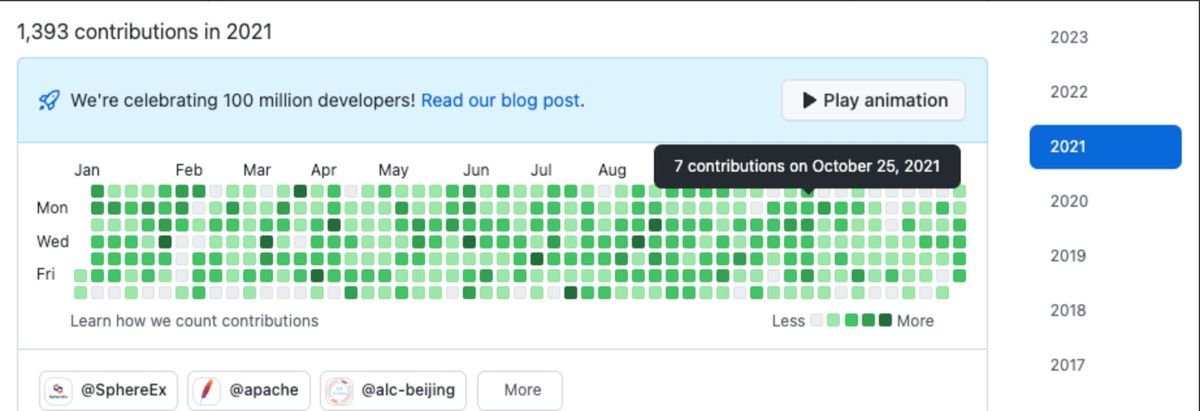Click the alc-beijing organization avatar
Image resolution: width=1200 pixels, height=411 pixels.
(x=340, y=390)
